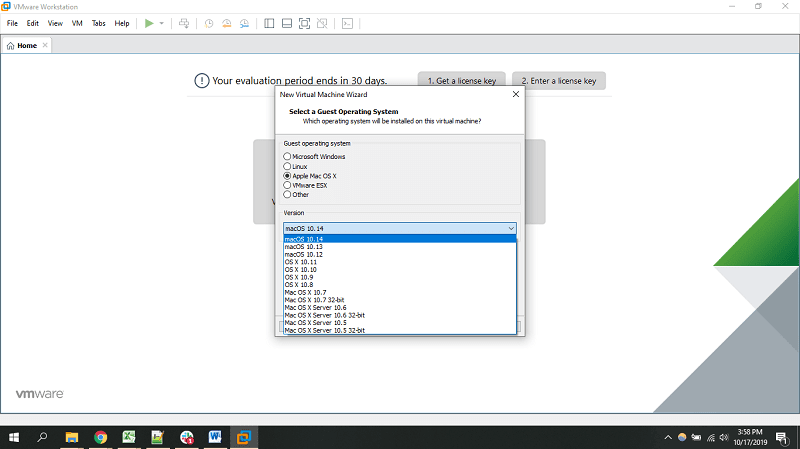Choose macOS 10.12 in version list
This screenshot has width=800, height=449.
coord(400,254)
